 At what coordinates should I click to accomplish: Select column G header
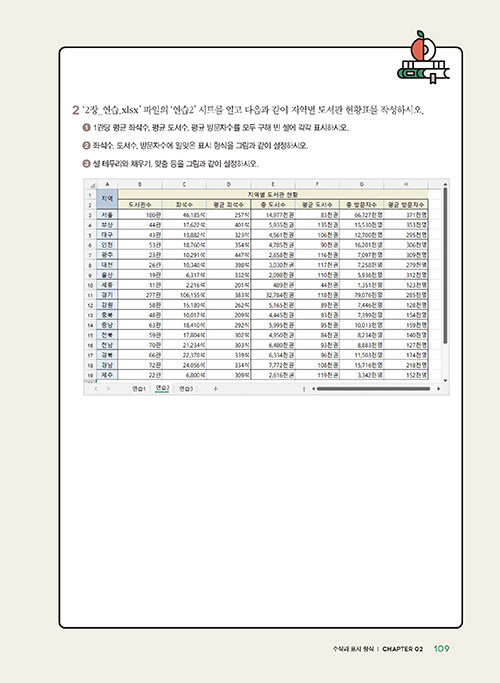point(361,185)
